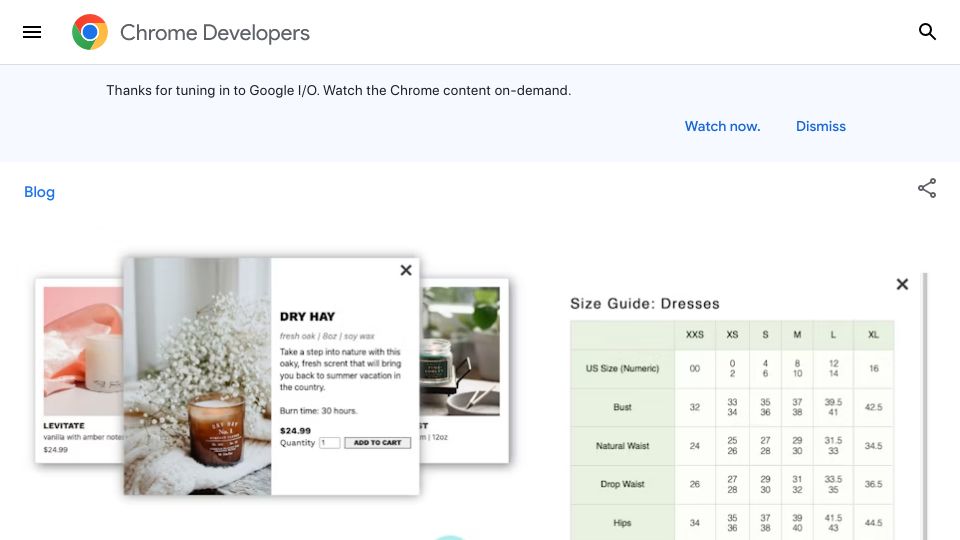Click the 'US Size (Numeric)' row label

pos(622,369)
